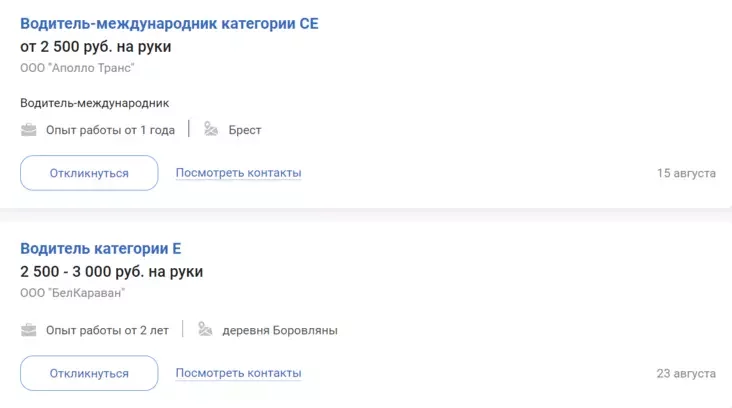Open the Водитель категории Е vacancy title
Image resolution: width=732 pixels, height=408 pixels.
click(x=100, y=248)
